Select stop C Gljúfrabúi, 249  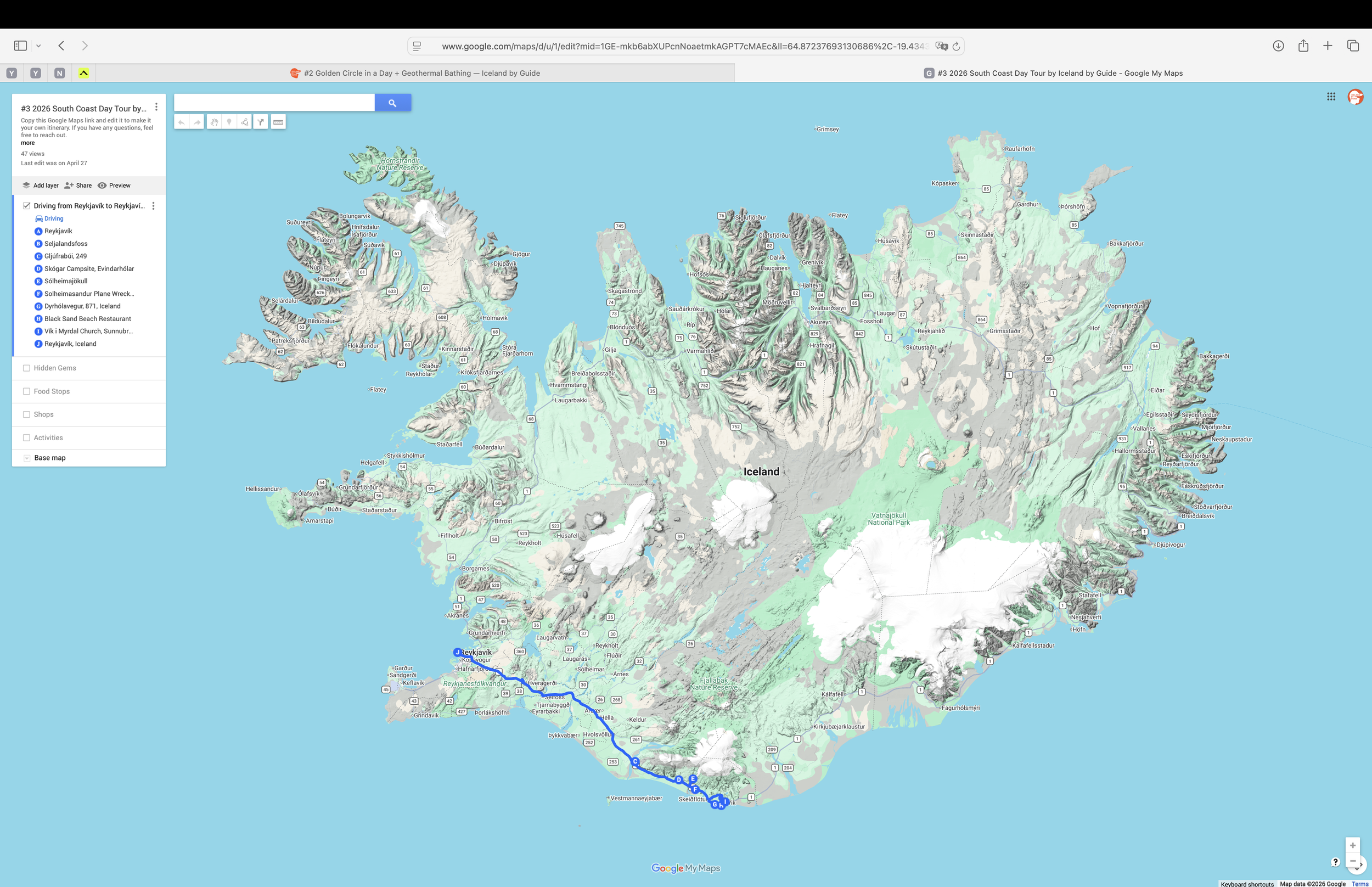coord(66,256)
